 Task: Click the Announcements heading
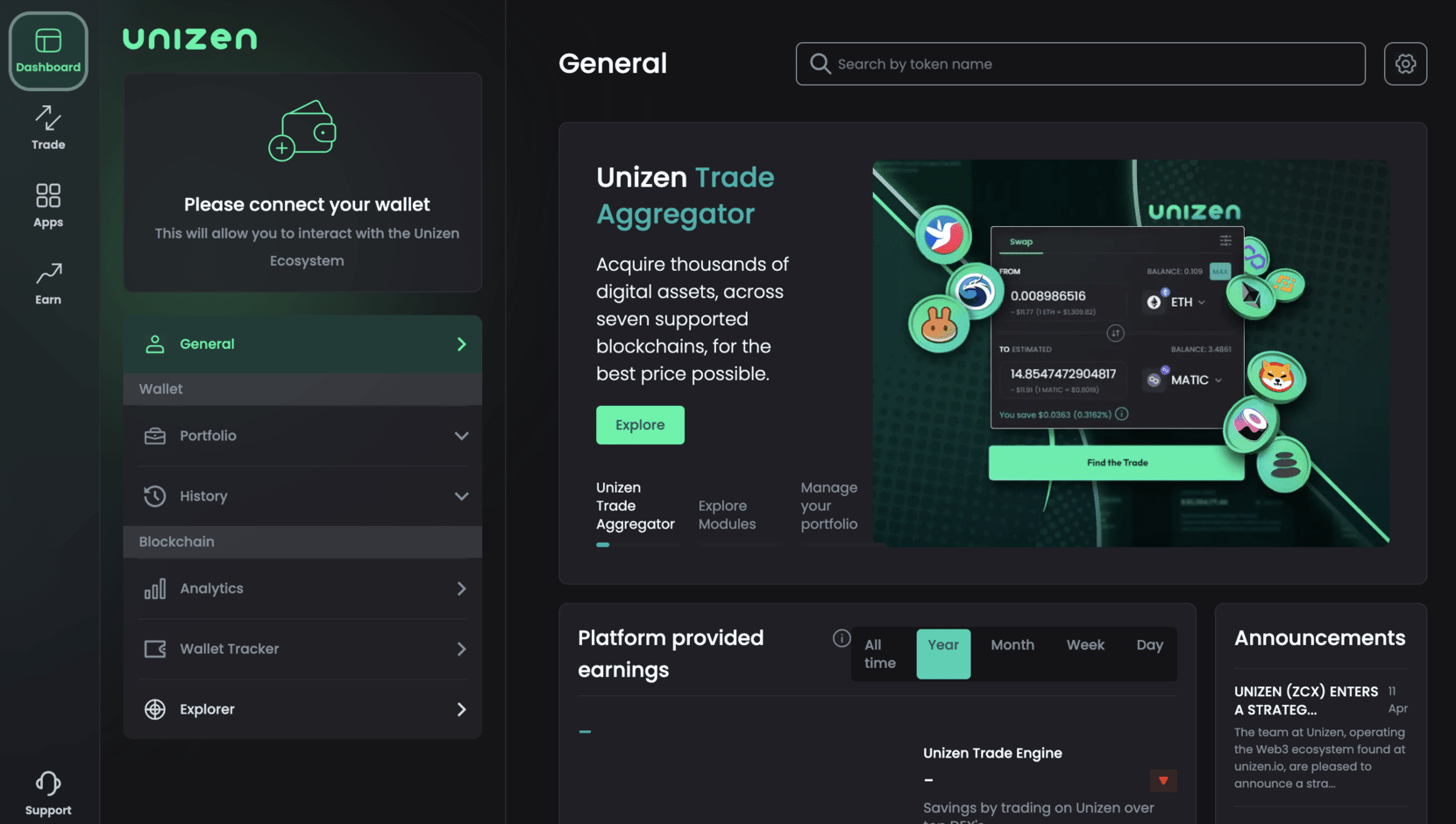tap(1319, 638)
